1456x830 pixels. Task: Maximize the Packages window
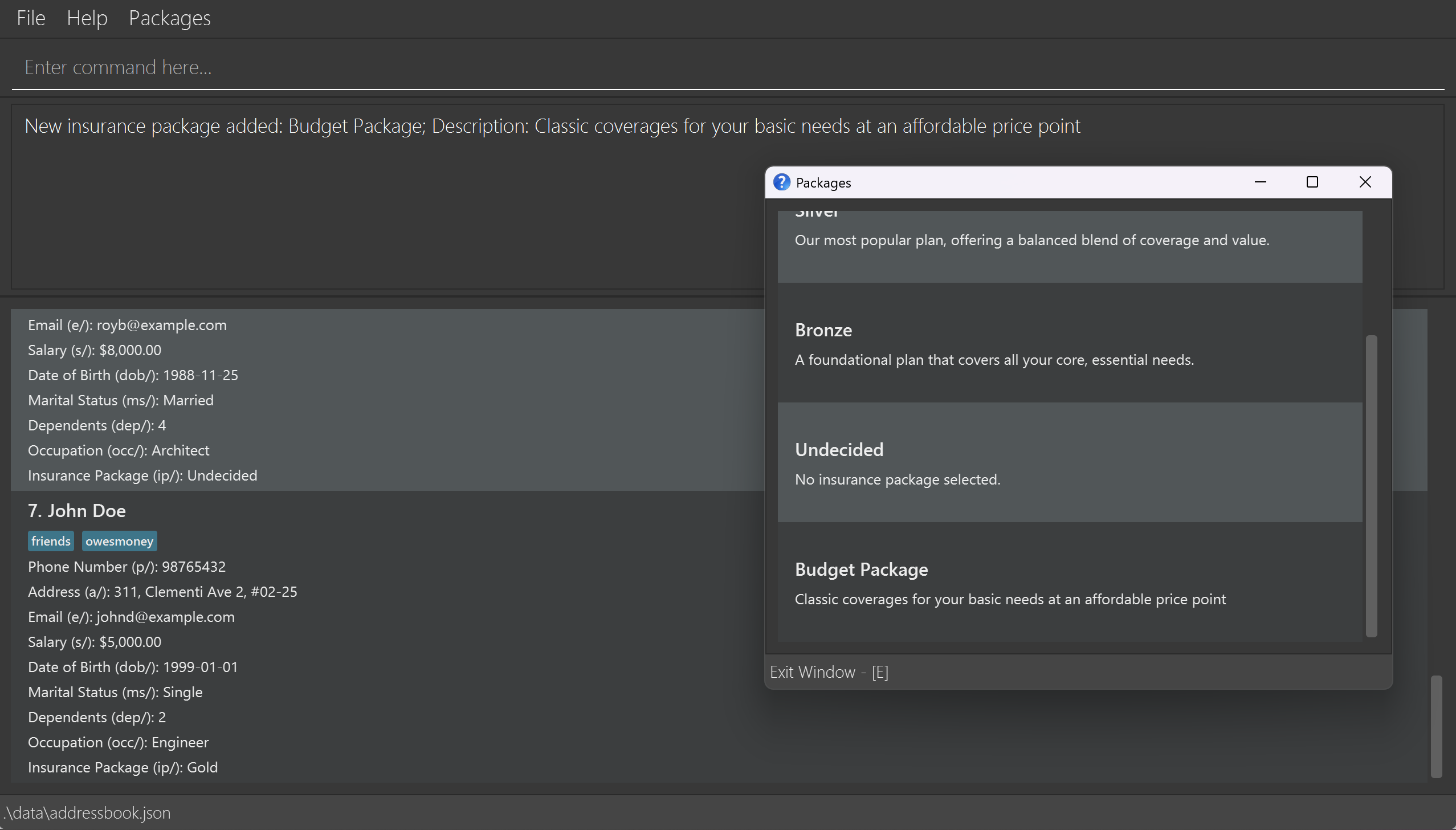[1312, 182]
